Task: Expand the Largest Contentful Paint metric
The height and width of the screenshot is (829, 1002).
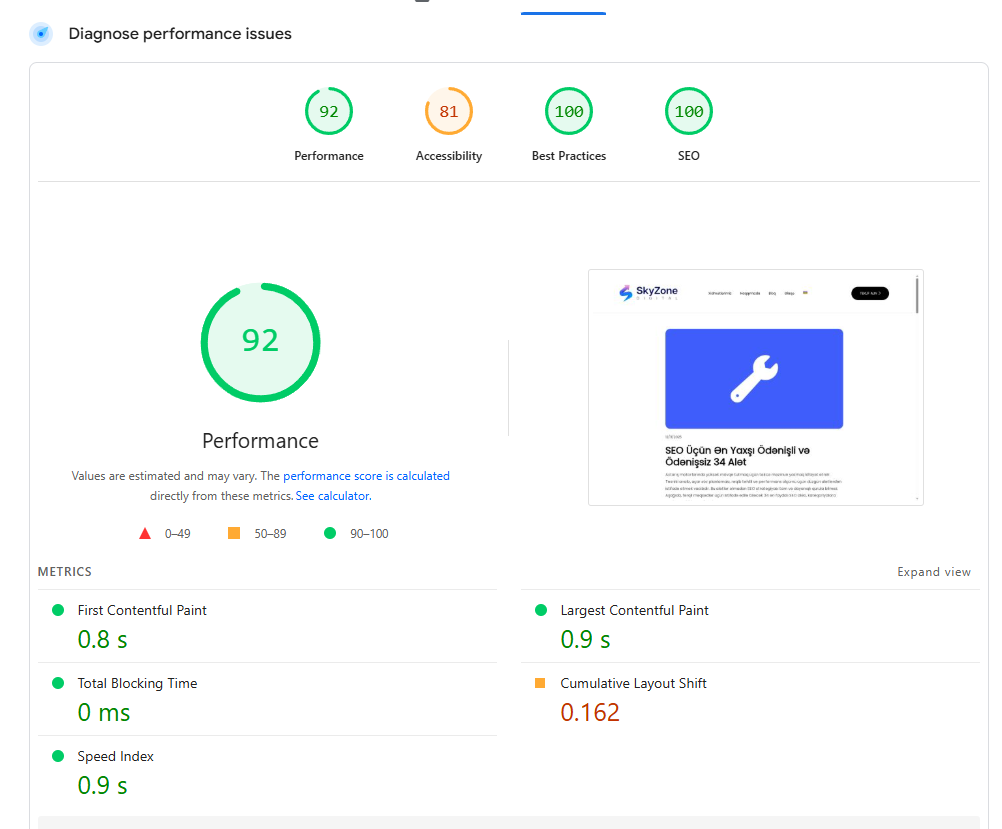Action: [634, 610]
